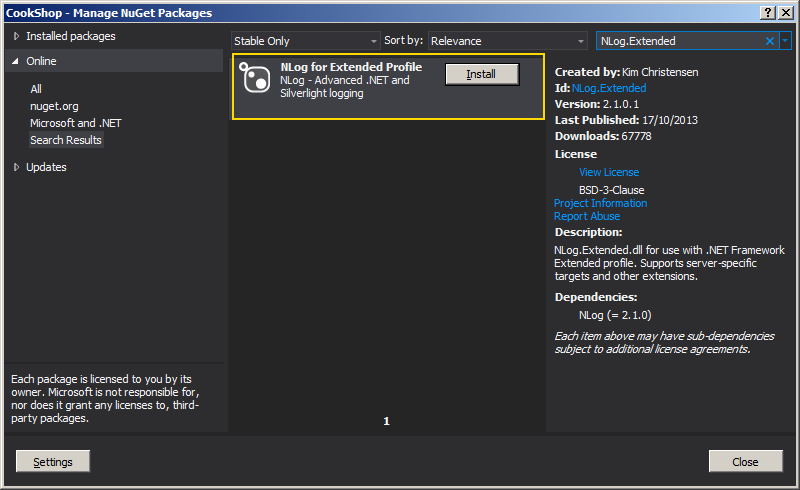Screen dimensions: 800x490
Task: Select All under Online
Action: click(x=36, y=89)
